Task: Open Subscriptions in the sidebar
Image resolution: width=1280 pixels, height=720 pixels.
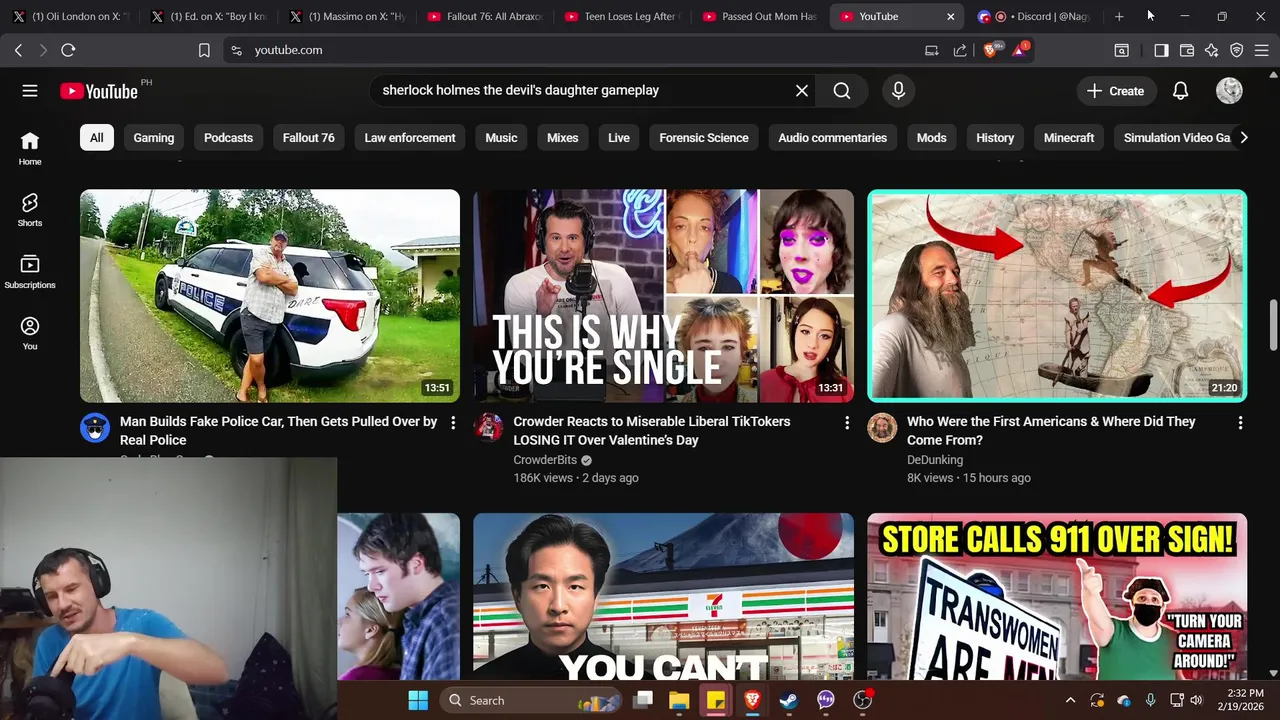Action: pos(30,271)
